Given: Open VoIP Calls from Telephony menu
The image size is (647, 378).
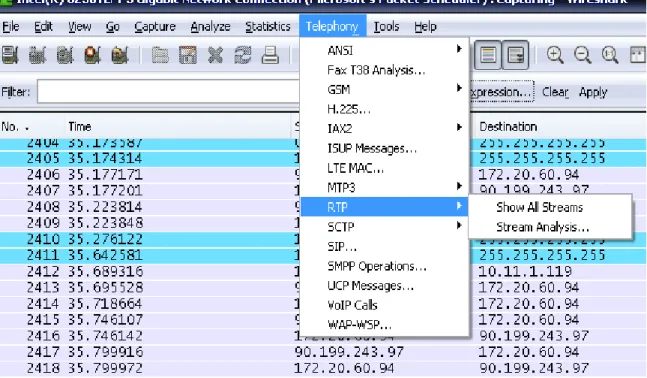Looking at the screenshot, I should 385,305.
